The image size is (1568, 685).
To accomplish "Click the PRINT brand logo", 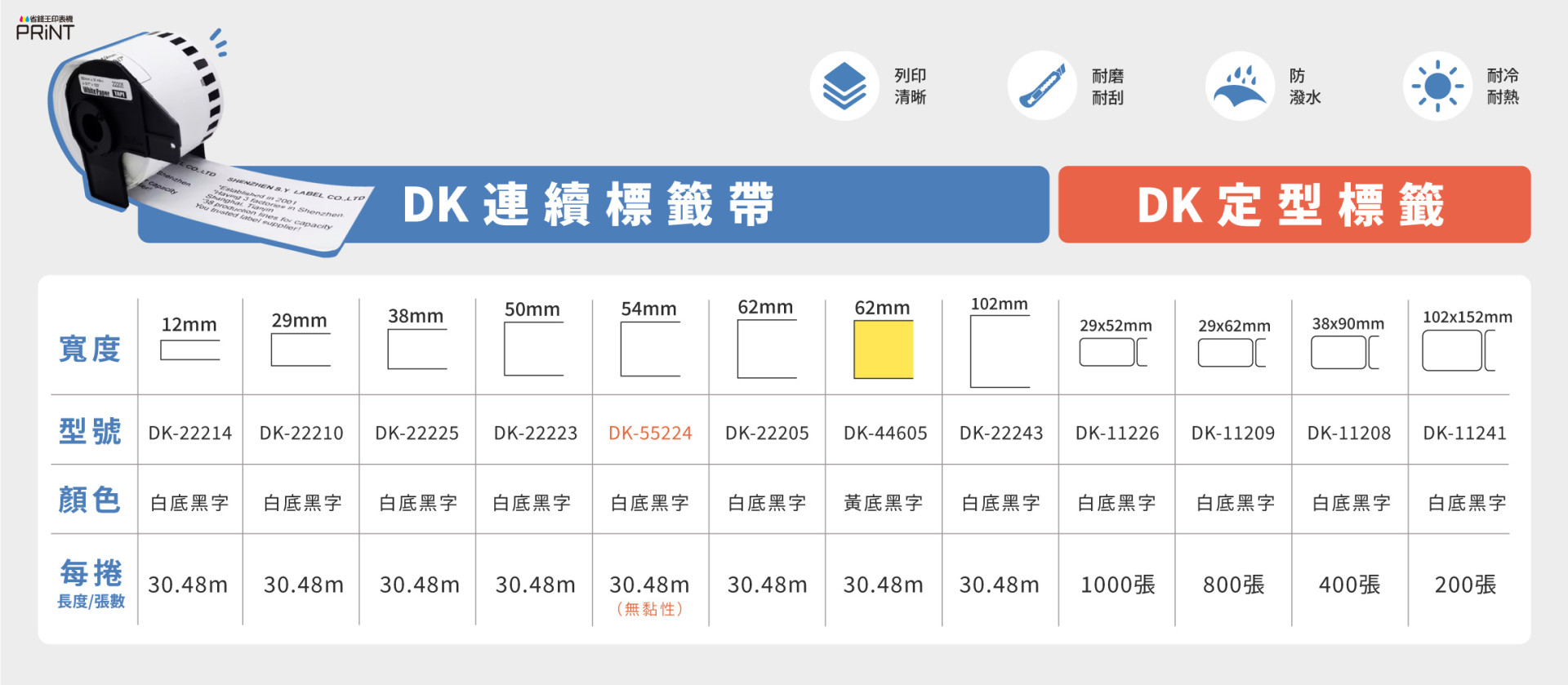I will (x=46, y=28).
